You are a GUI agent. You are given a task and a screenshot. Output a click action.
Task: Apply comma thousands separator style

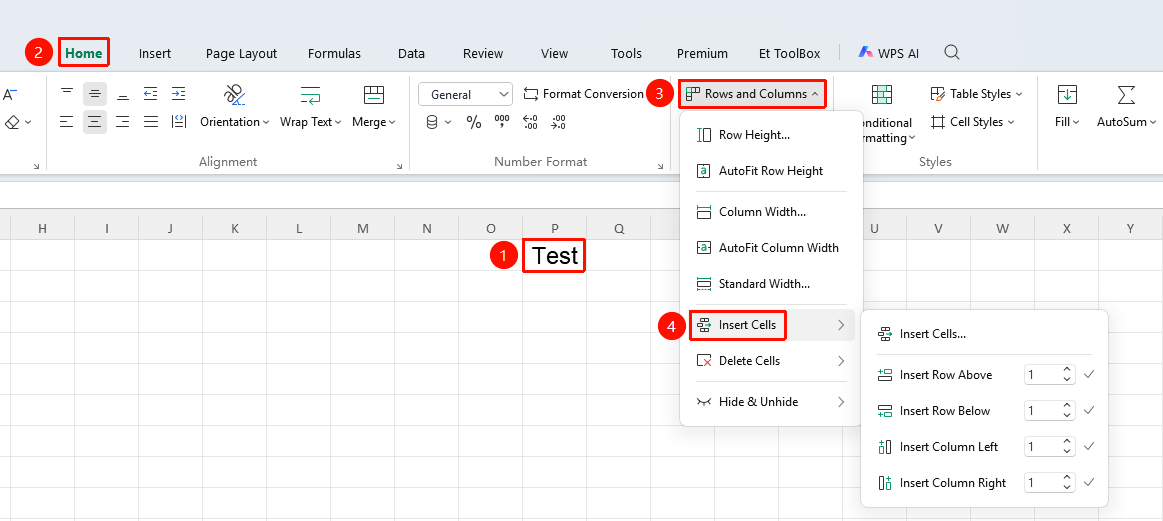[x=502, y=122]
